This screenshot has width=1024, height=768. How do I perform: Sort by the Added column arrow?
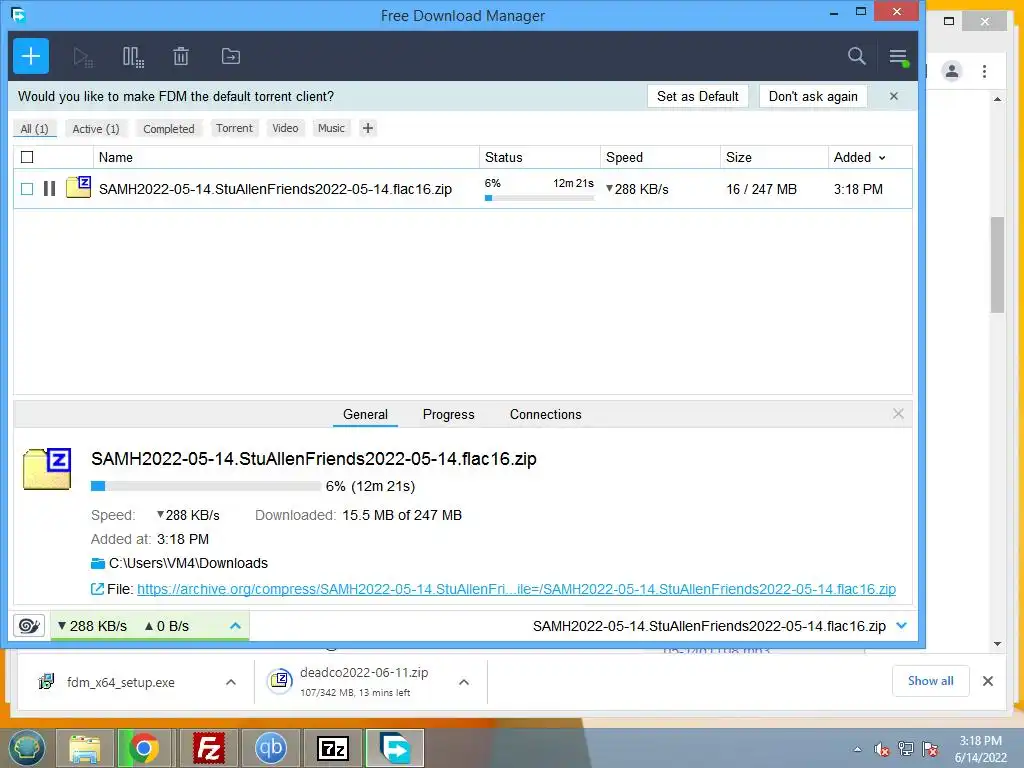(882, 158)
